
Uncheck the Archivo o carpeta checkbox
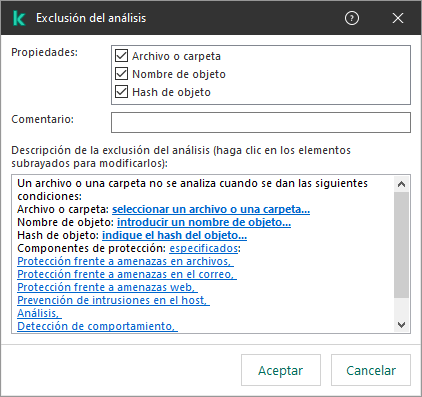121,56
